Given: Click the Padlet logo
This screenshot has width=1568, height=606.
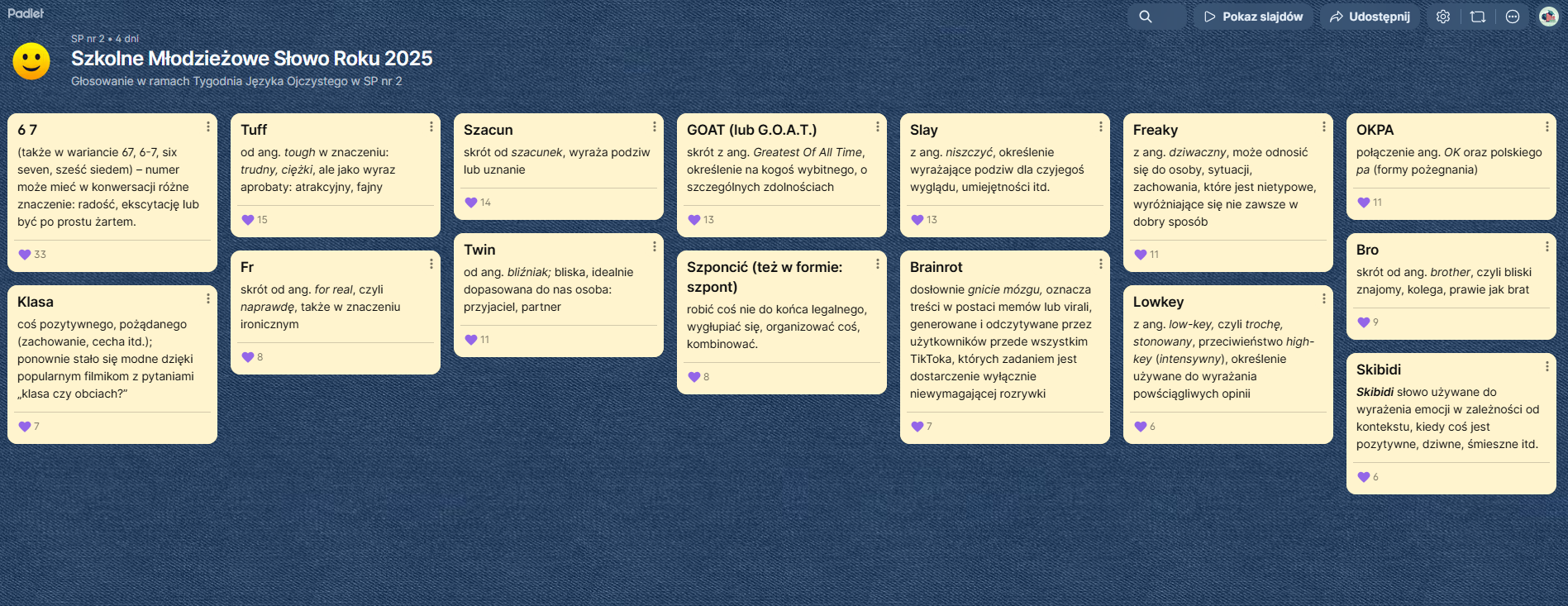Looking at the screenshot, I should [26, 13].
